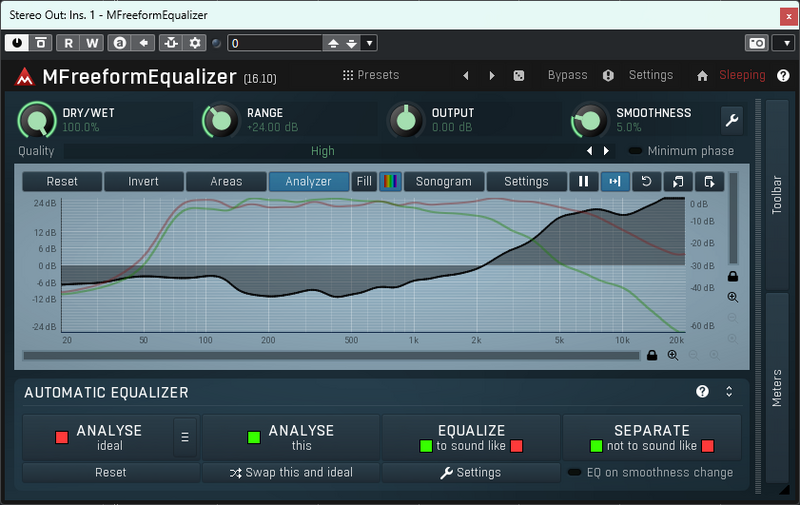800x505 pixels.
Task: Go to previous preset left arrow
Action: click(466, 75)
